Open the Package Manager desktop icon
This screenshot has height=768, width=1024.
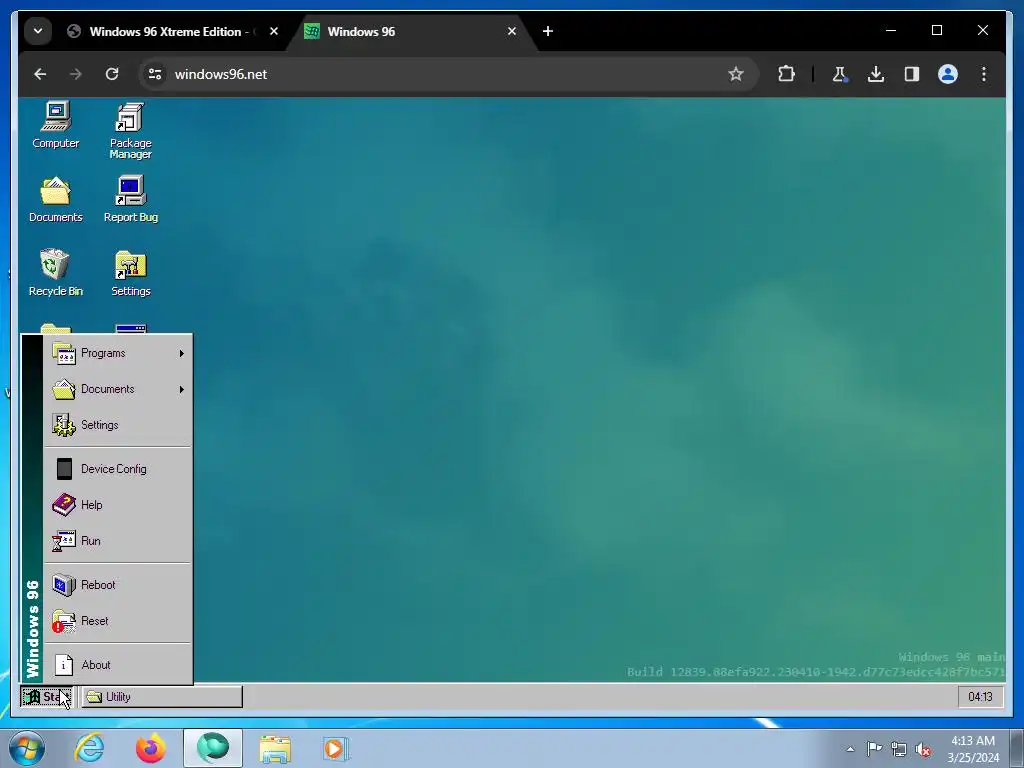click(x=131, y=131)
